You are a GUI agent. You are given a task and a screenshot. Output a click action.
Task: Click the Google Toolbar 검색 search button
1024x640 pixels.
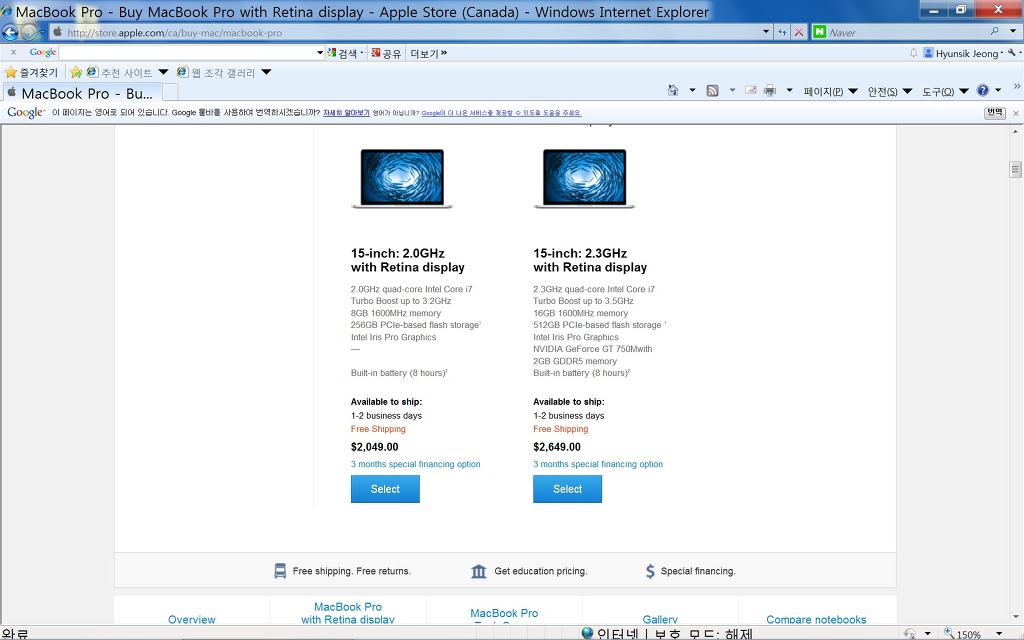344,53
